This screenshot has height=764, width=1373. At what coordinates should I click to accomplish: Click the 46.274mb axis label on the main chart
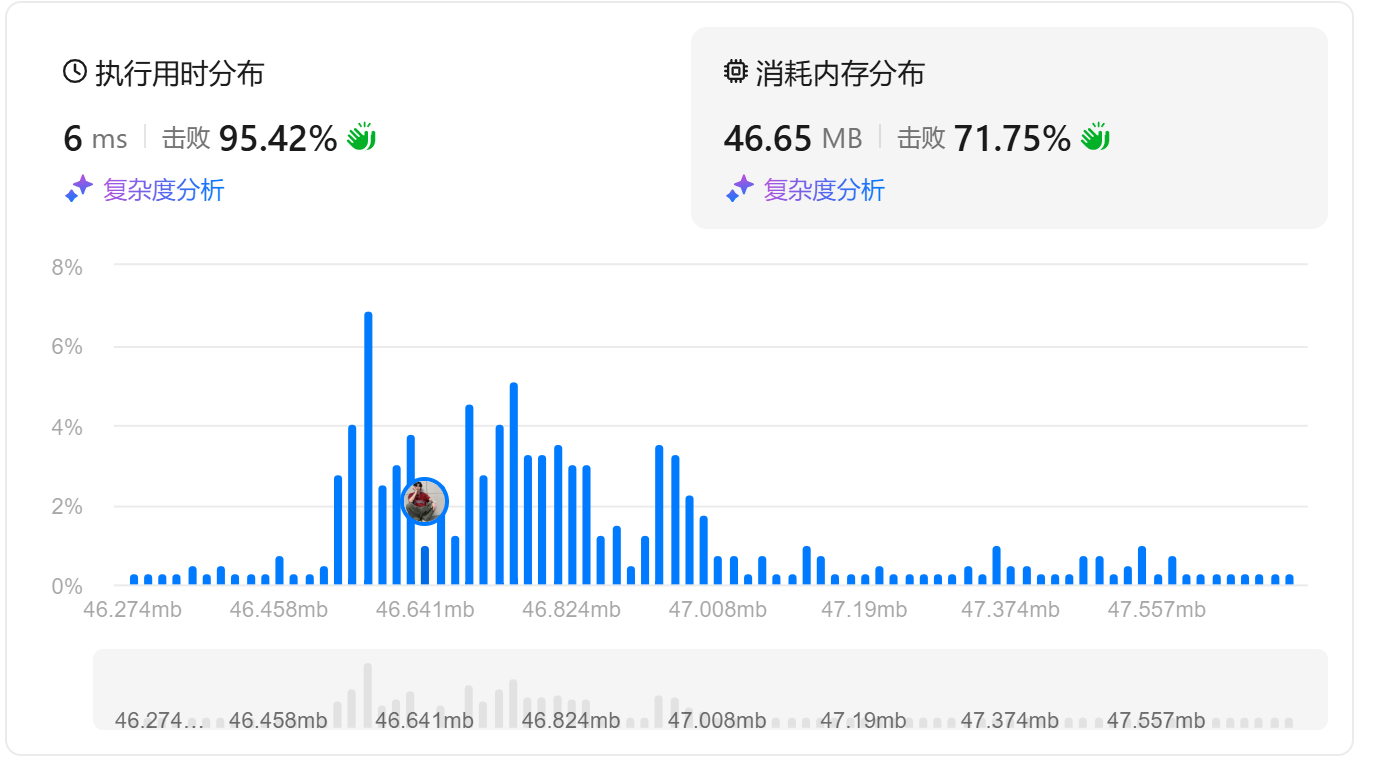coord(132,609)
